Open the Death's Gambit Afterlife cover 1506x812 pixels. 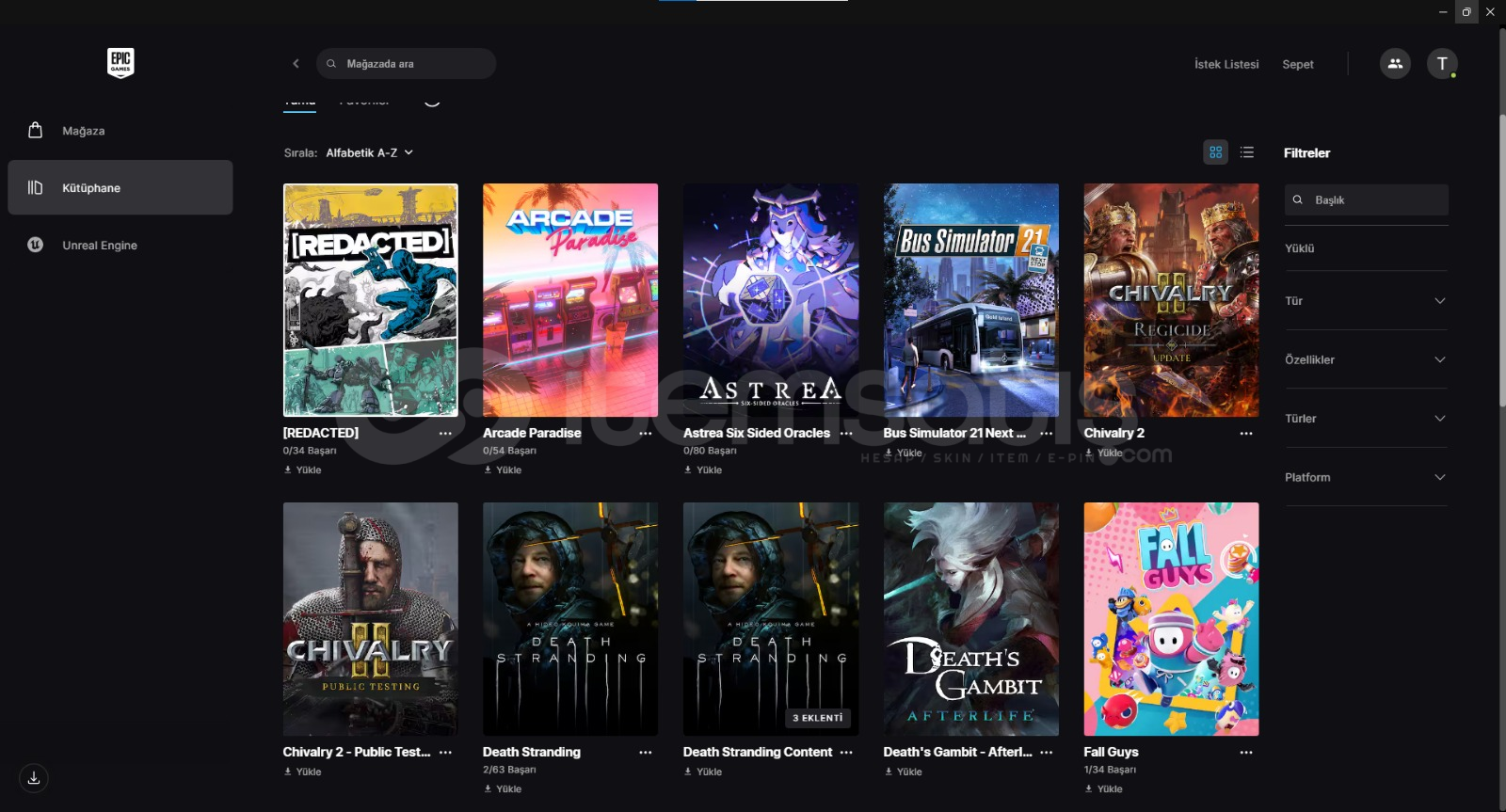(x=971, y=619)
